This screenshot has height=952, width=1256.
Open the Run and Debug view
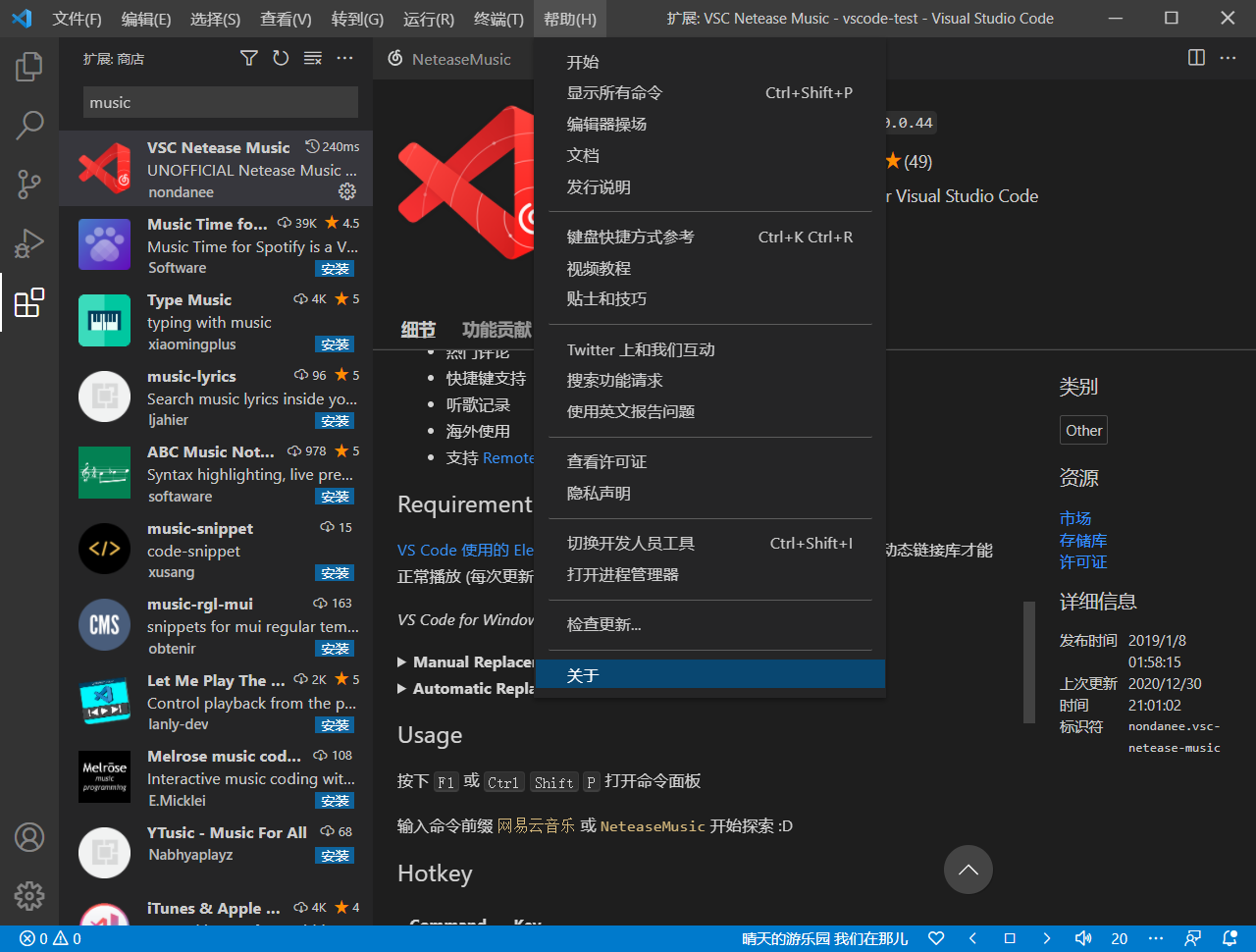point(29,242)
